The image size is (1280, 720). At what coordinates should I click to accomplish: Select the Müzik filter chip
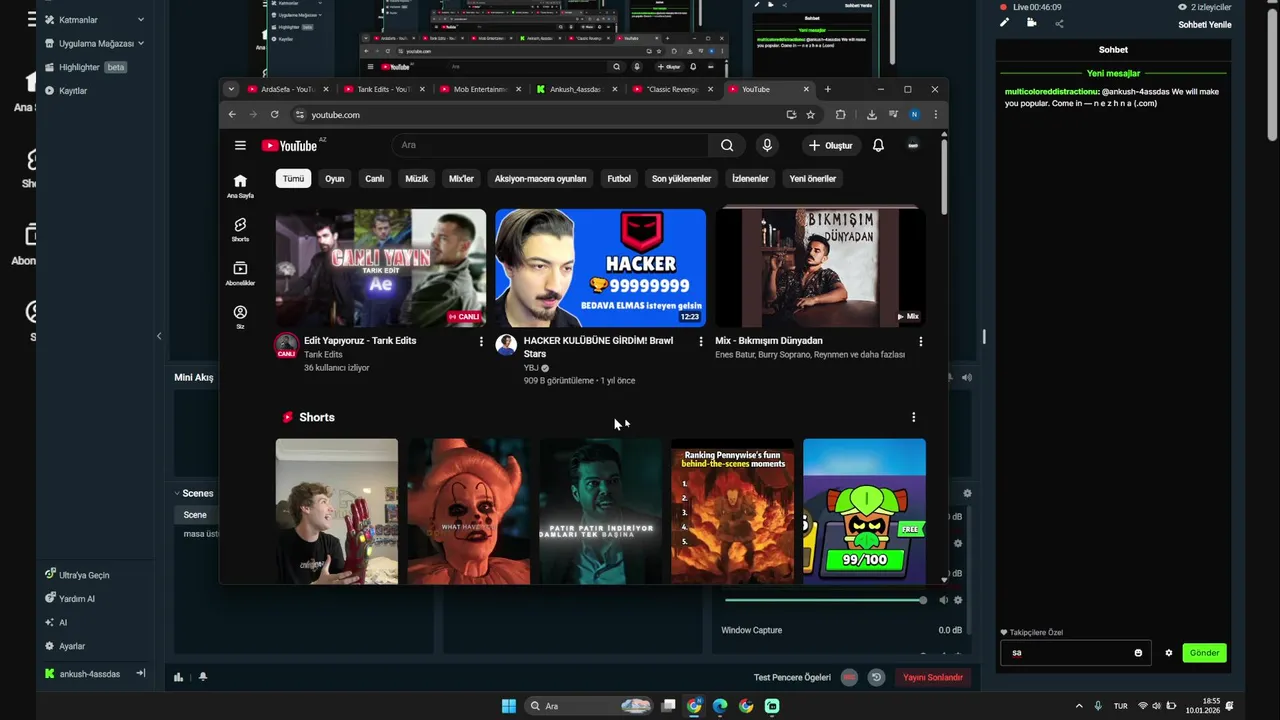417,179
